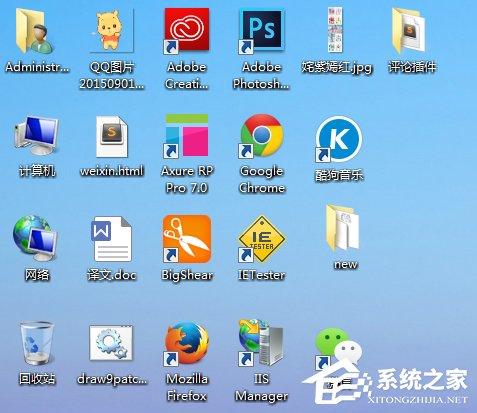The height and width of the screenshot is (413, 477).
Task: Launch Mozilla Firefox shortcut
Action: click(x=187, y=343)
